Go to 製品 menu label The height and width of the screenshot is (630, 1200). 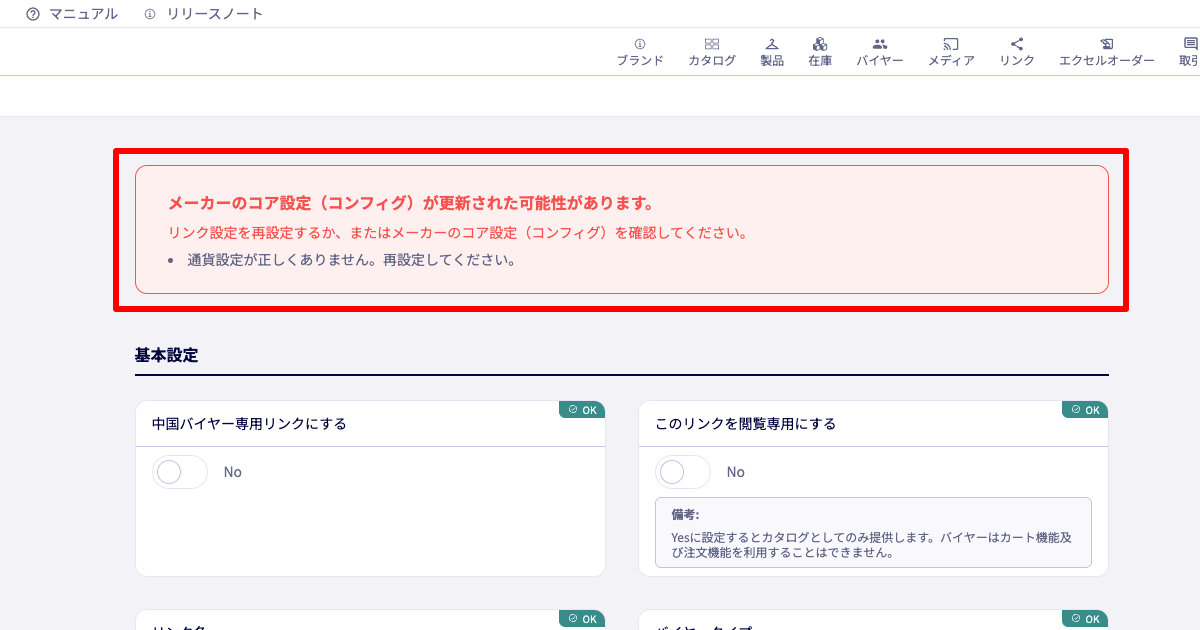coord(772,61)
